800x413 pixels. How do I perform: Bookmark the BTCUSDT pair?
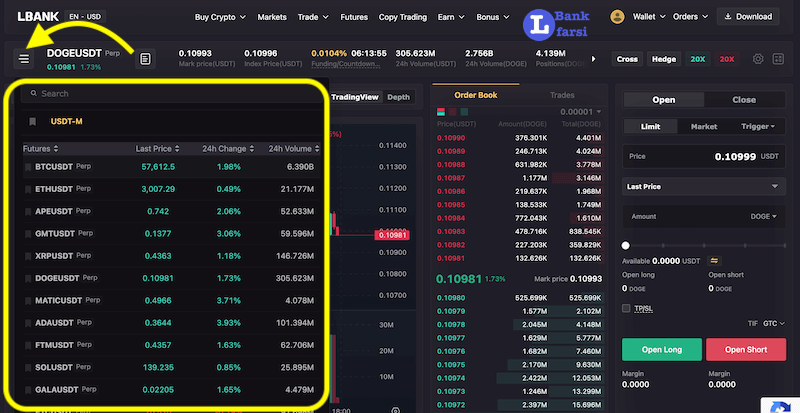click(28, 166)
